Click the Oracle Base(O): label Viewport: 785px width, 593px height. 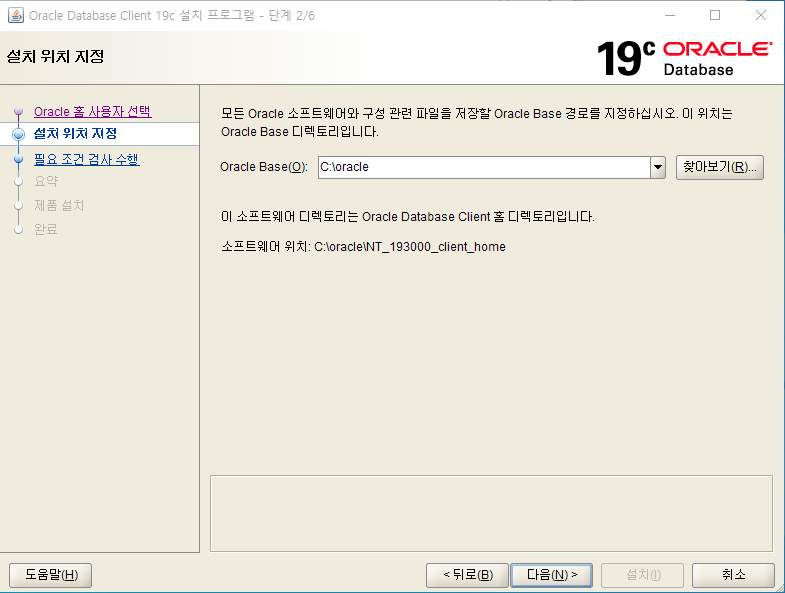coord(264,167)
